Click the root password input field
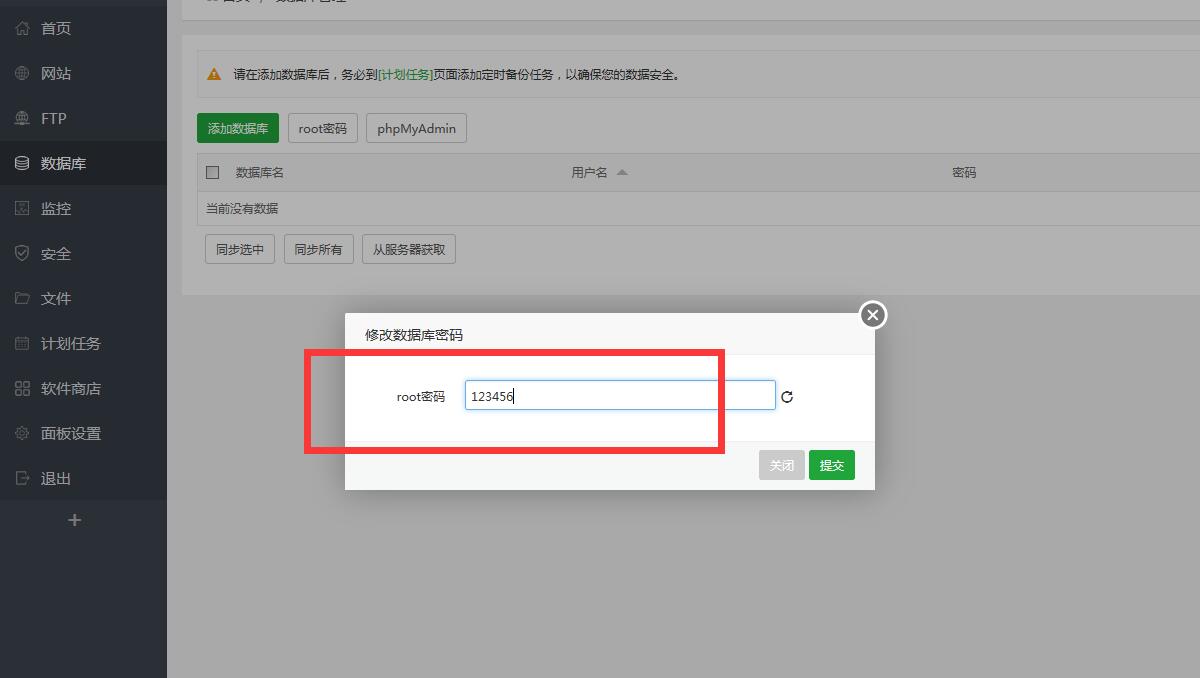This screenshot has height=678, width=1200. click(620, 396)
